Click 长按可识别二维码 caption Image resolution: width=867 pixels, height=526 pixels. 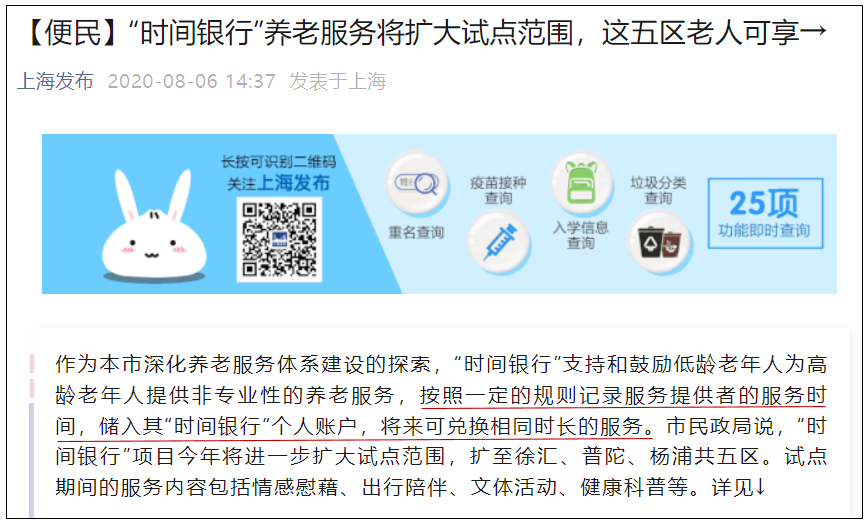click(x=278, y=162)
